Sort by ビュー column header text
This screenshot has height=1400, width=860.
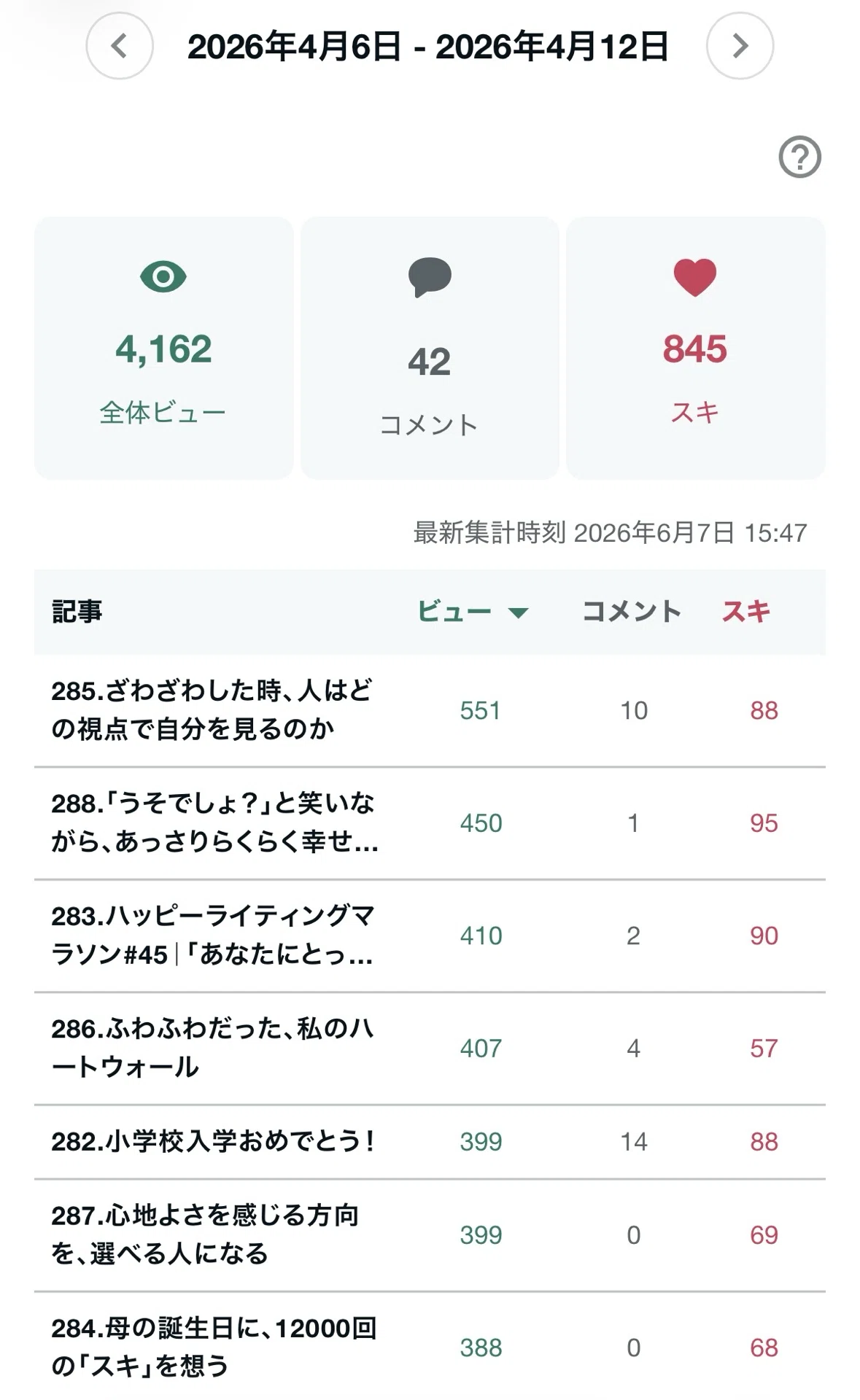pos(454,611)
